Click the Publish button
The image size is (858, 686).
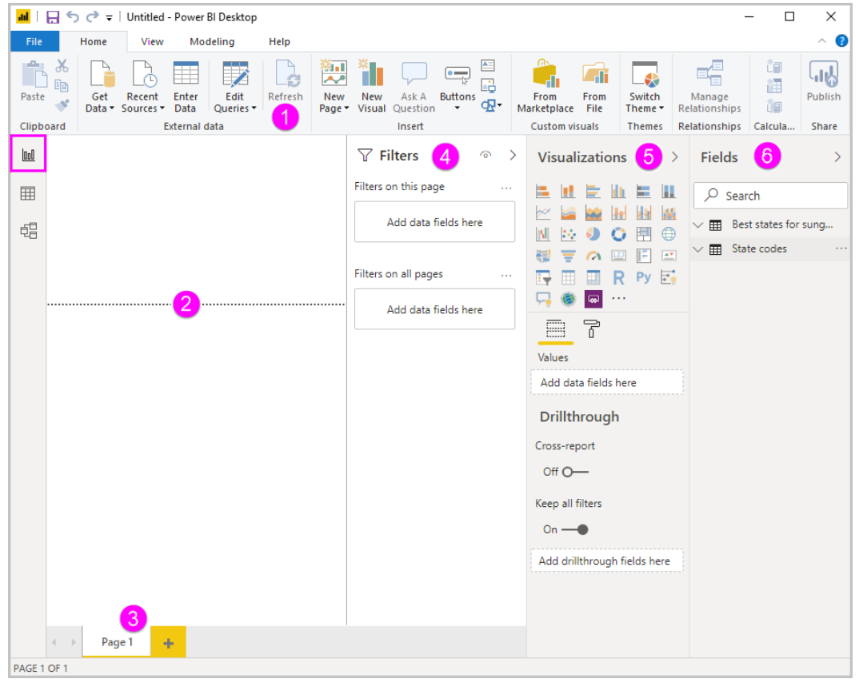point(824,81)
